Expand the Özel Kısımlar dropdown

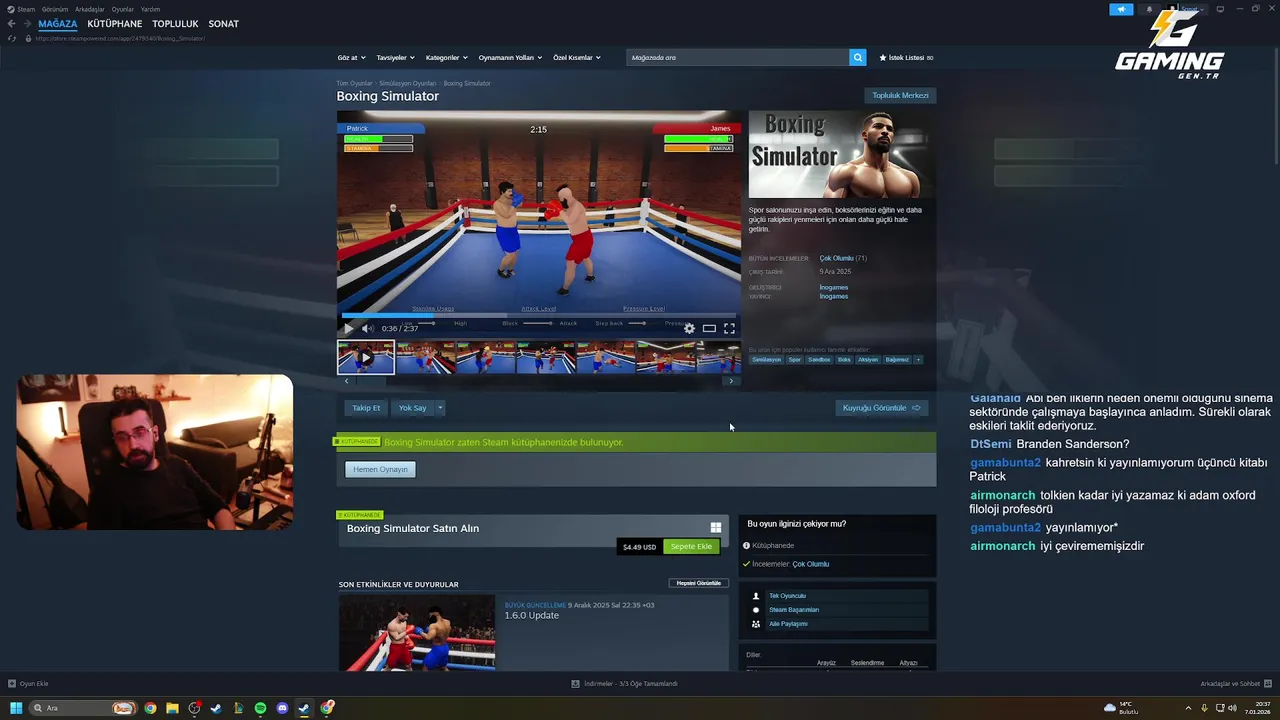577,58
